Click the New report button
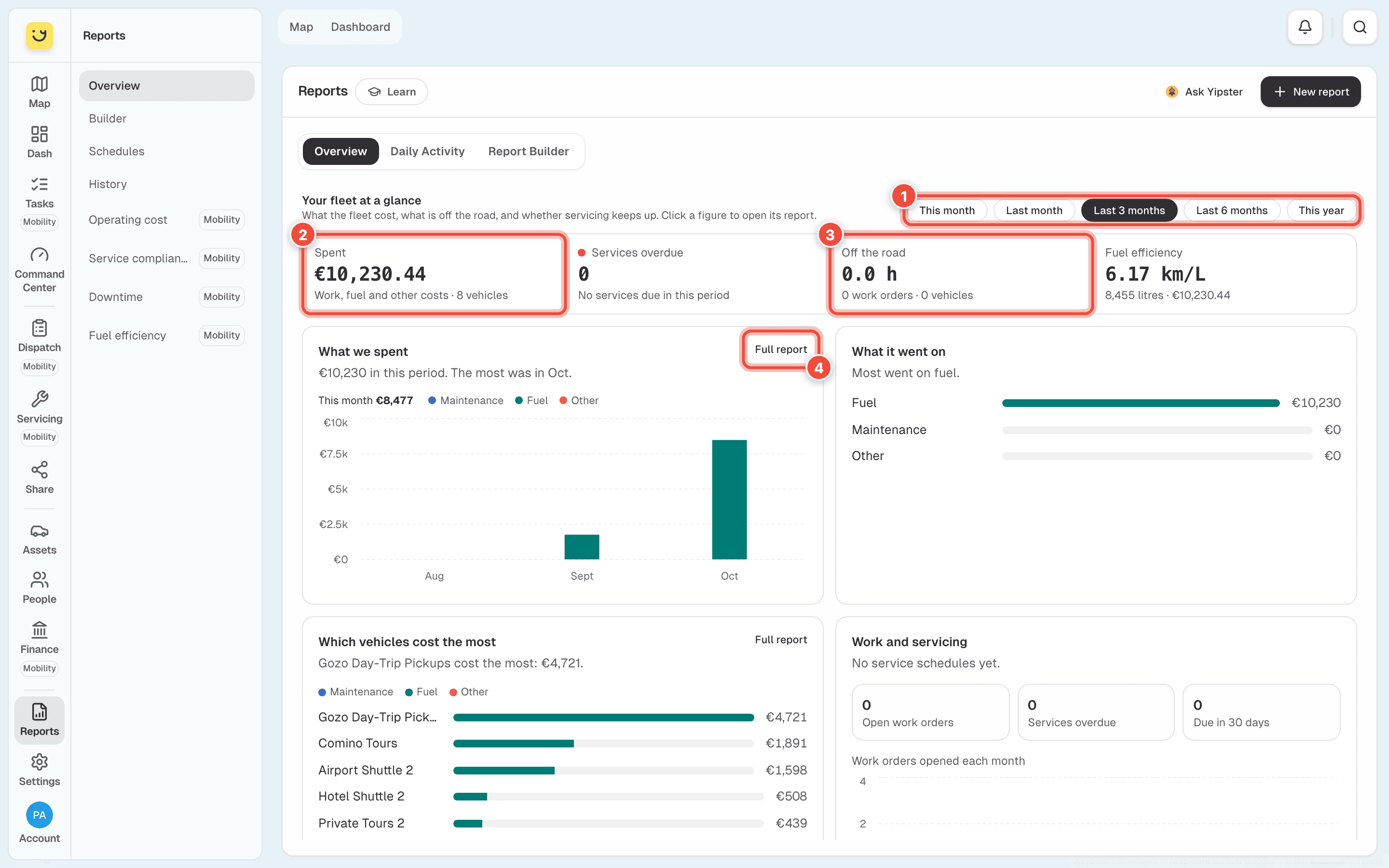This screenshot has height=868, width=1389. pyautogui.click(x=1310, y=92)
